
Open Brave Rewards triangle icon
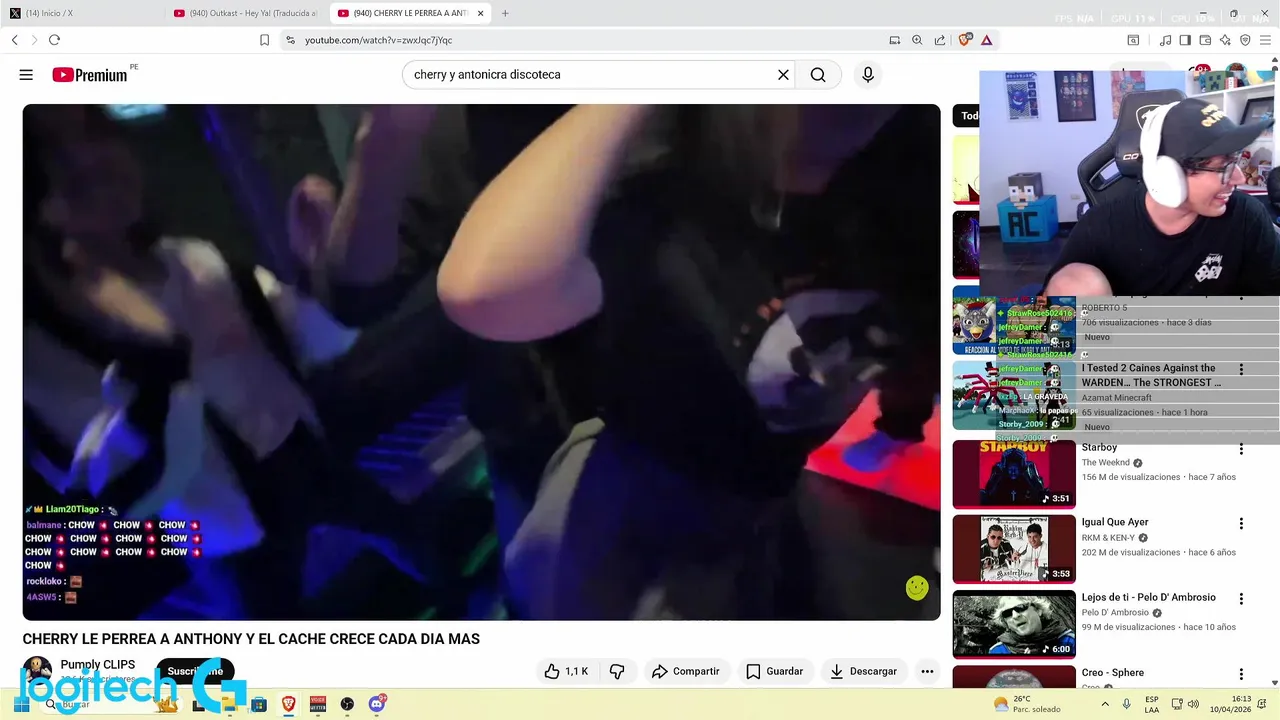point(987,40)
